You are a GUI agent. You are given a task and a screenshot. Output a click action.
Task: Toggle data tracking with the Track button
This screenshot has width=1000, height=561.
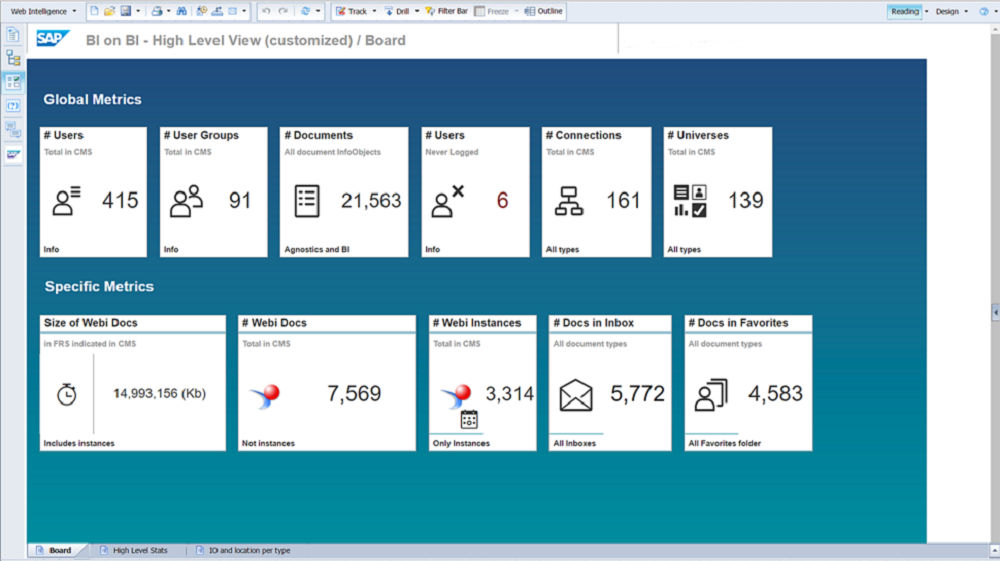352,11
